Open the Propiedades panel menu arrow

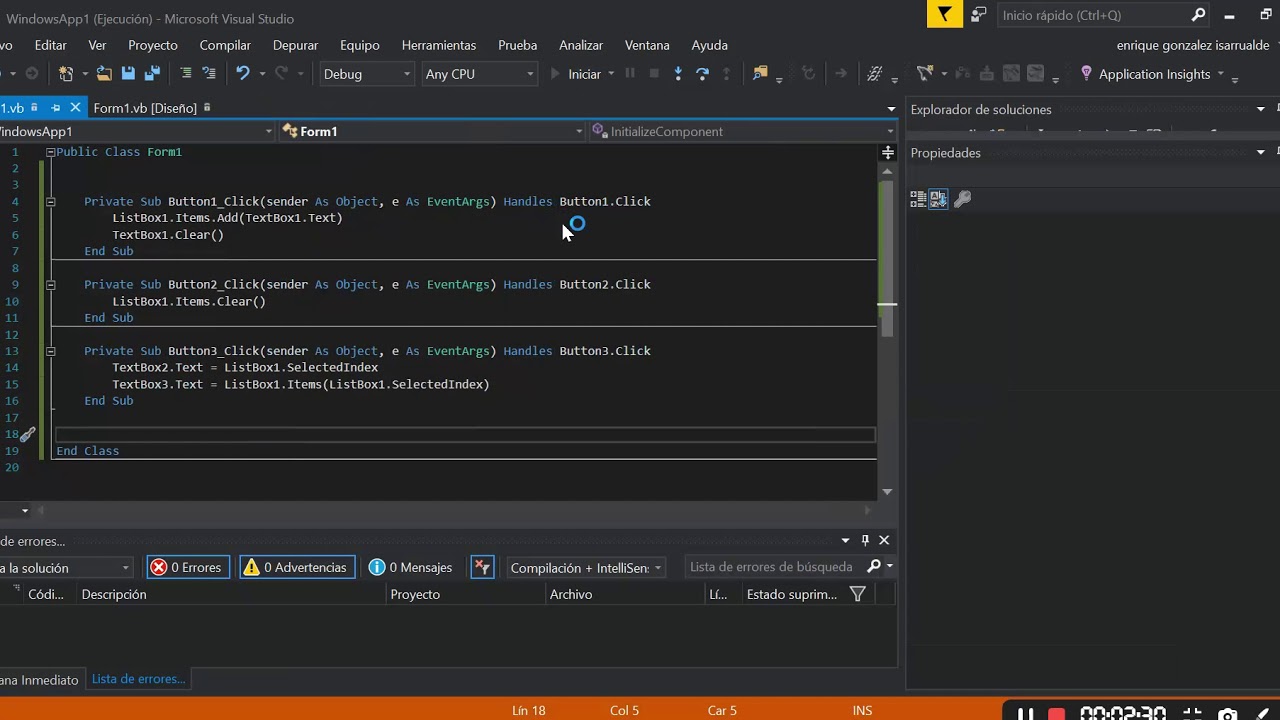click(1260, 152)
